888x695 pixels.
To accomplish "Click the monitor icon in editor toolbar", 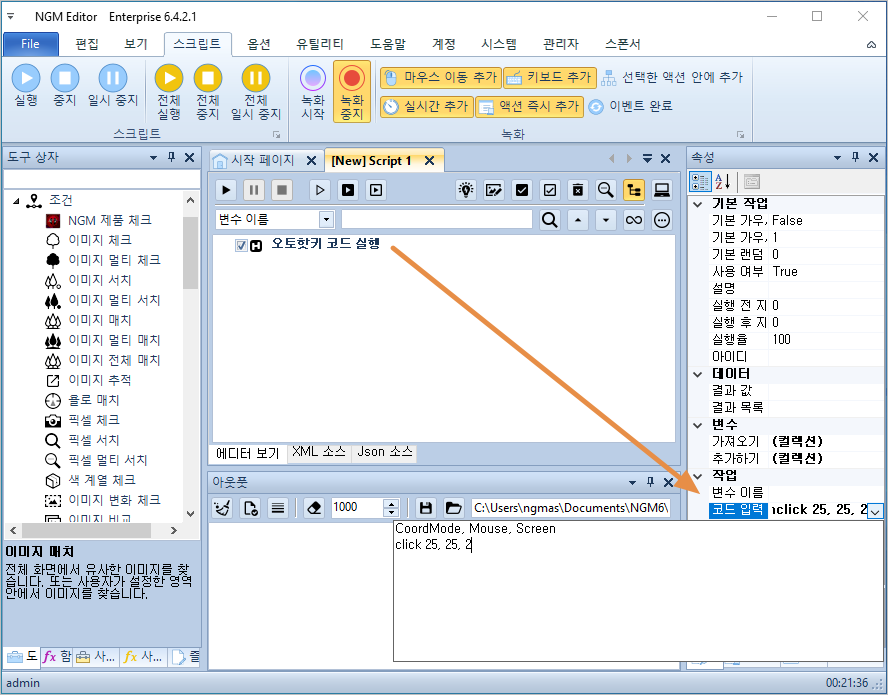I will pyautogui.click(x=661, y=190).
